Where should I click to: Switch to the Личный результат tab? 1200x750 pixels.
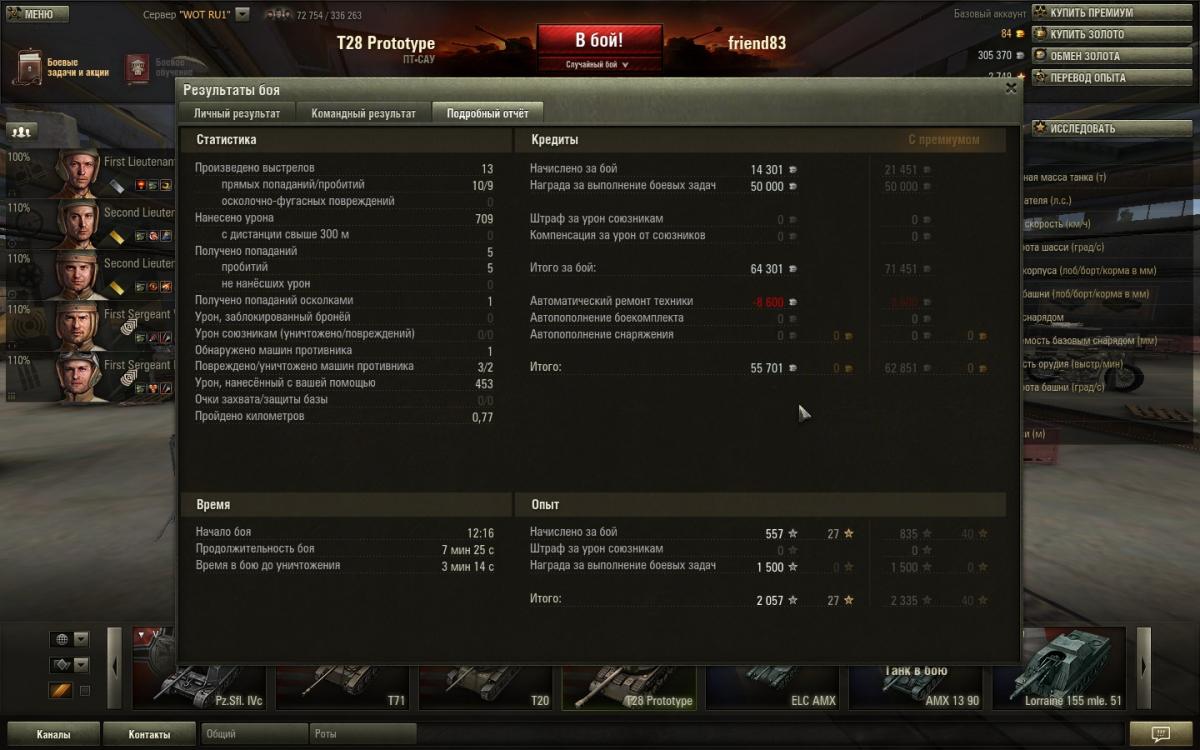(238, 113)
